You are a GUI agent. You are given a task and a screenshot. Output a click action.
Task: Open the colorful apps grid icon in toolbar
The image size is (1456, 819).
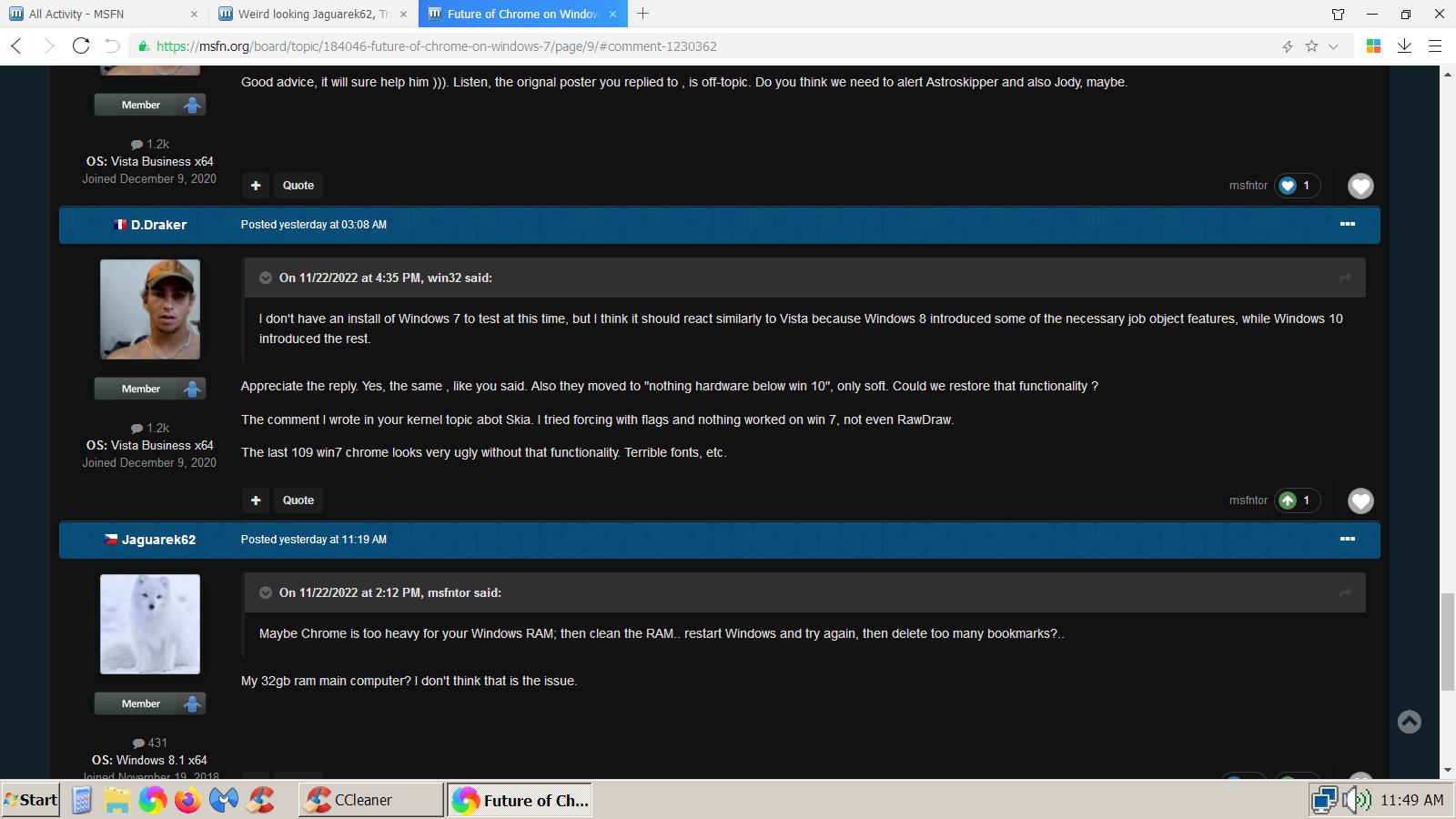[1374, 46]
